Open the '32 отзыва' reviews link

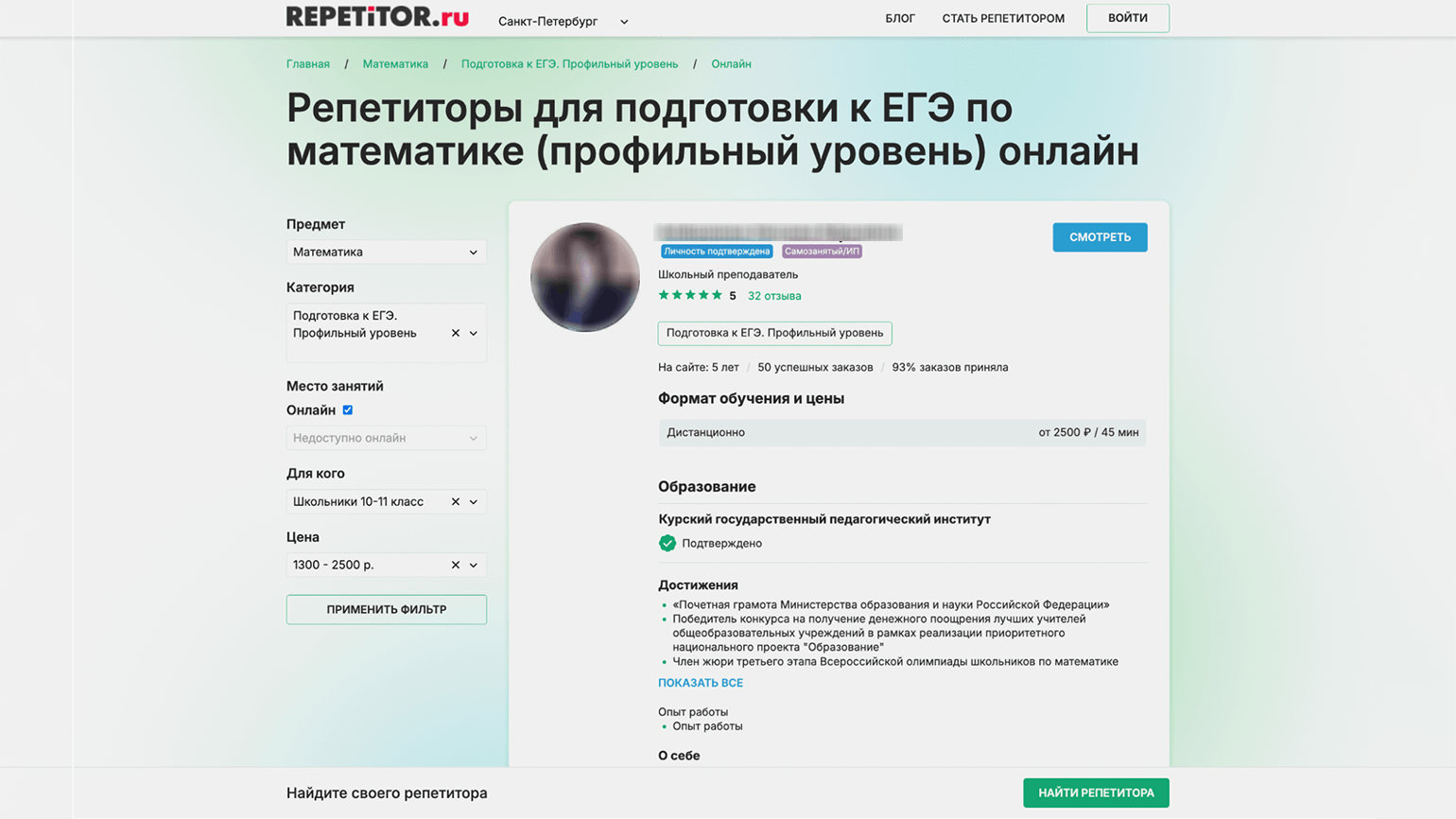pos(773,296)
